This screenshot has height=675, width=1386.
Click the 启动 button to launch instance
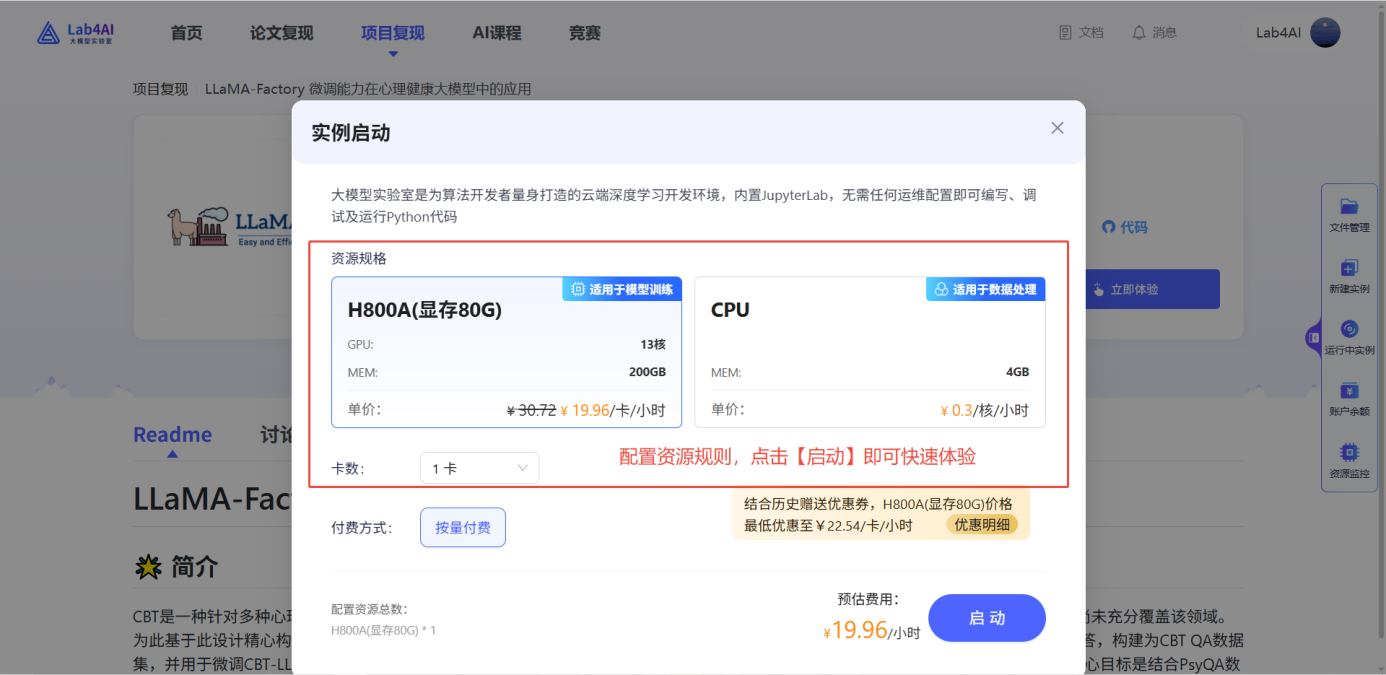coord(986,618)
